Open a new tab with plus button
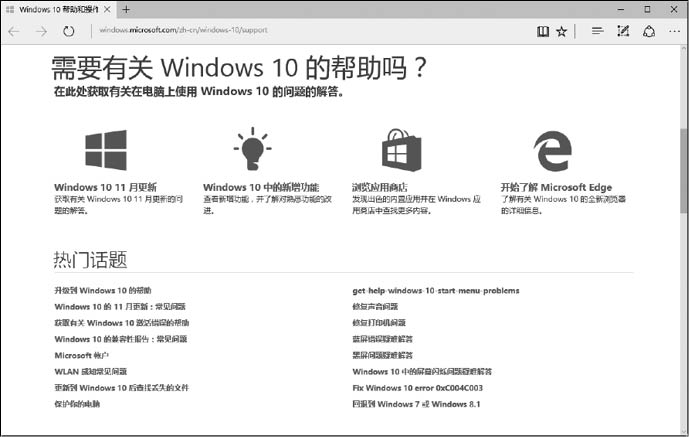Viewport: 689px width, 437px height. (126, 9)
